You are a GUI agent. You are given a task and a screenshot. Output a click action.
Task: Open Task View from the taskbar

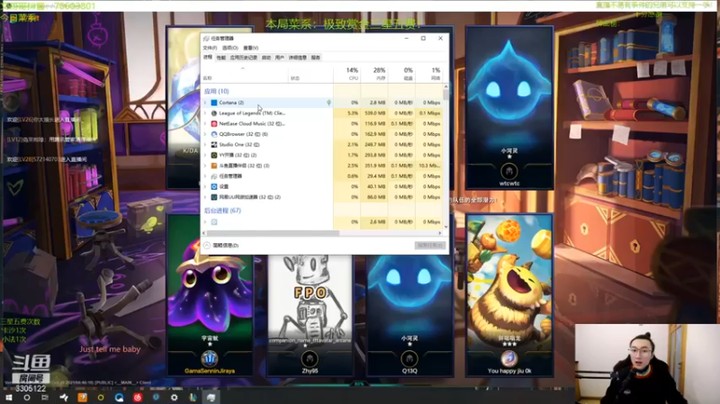click(45, 398)
